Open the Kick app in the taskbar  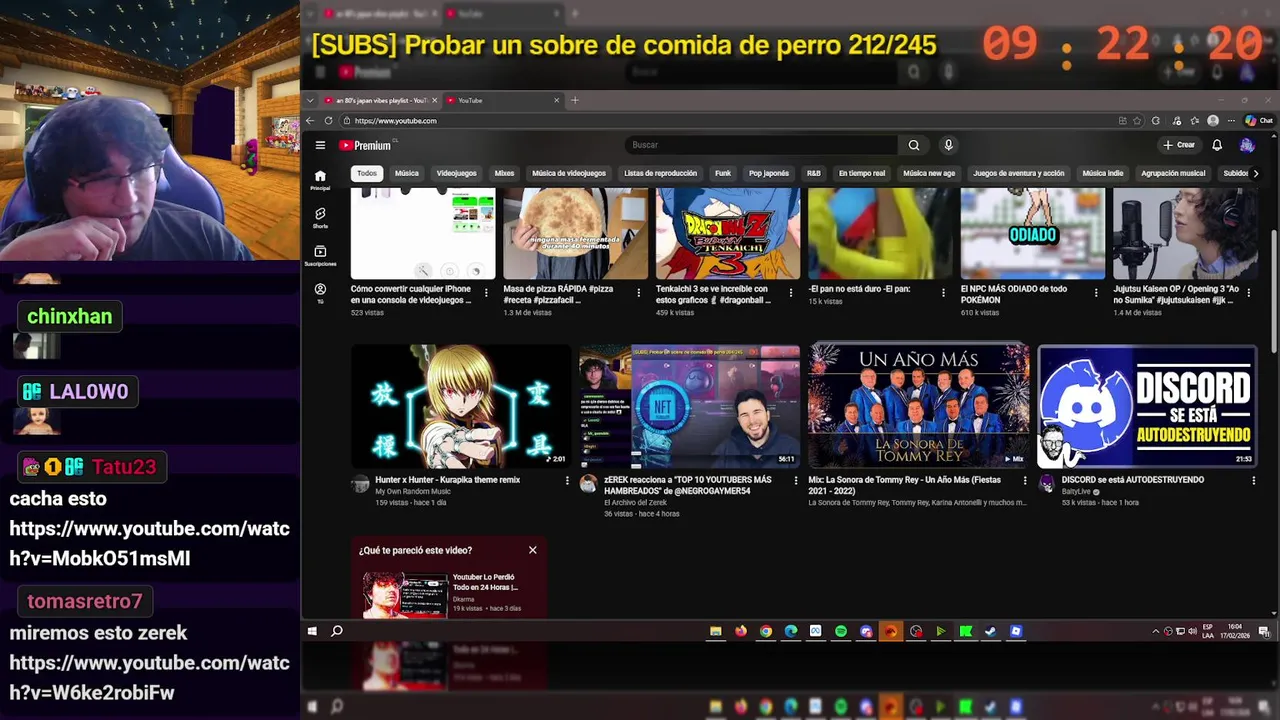tap(965, 631)
